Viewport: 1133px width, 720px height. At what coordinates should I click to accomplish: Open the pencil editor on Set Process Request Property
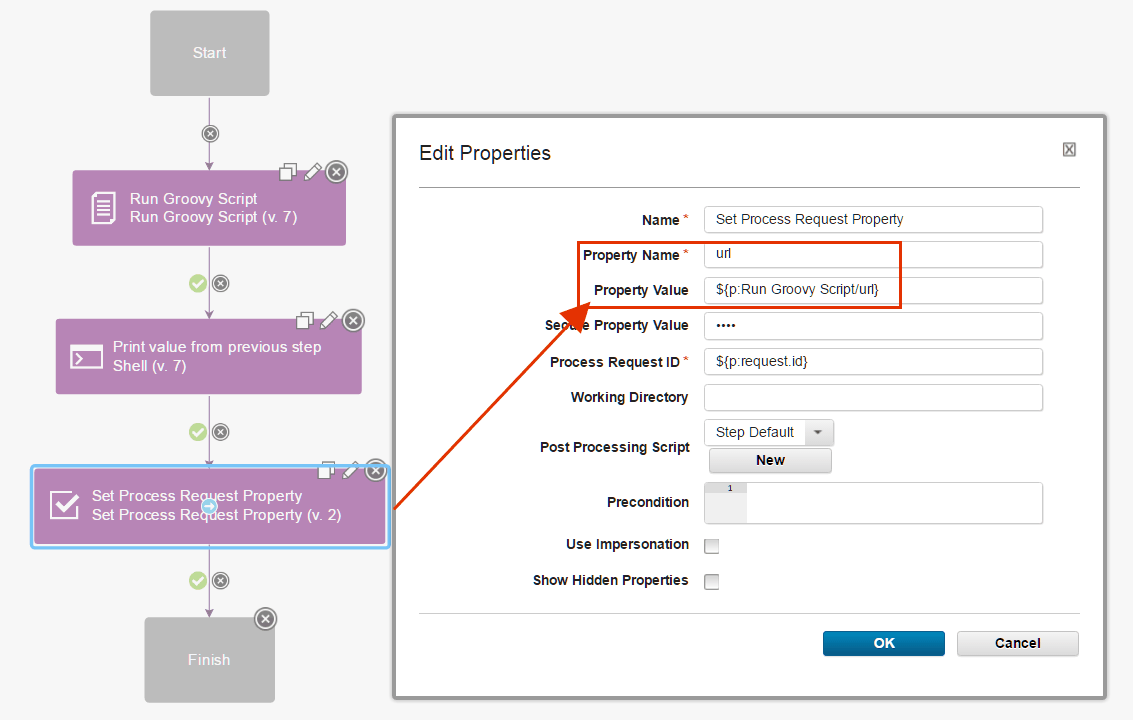tap(351, 470)
